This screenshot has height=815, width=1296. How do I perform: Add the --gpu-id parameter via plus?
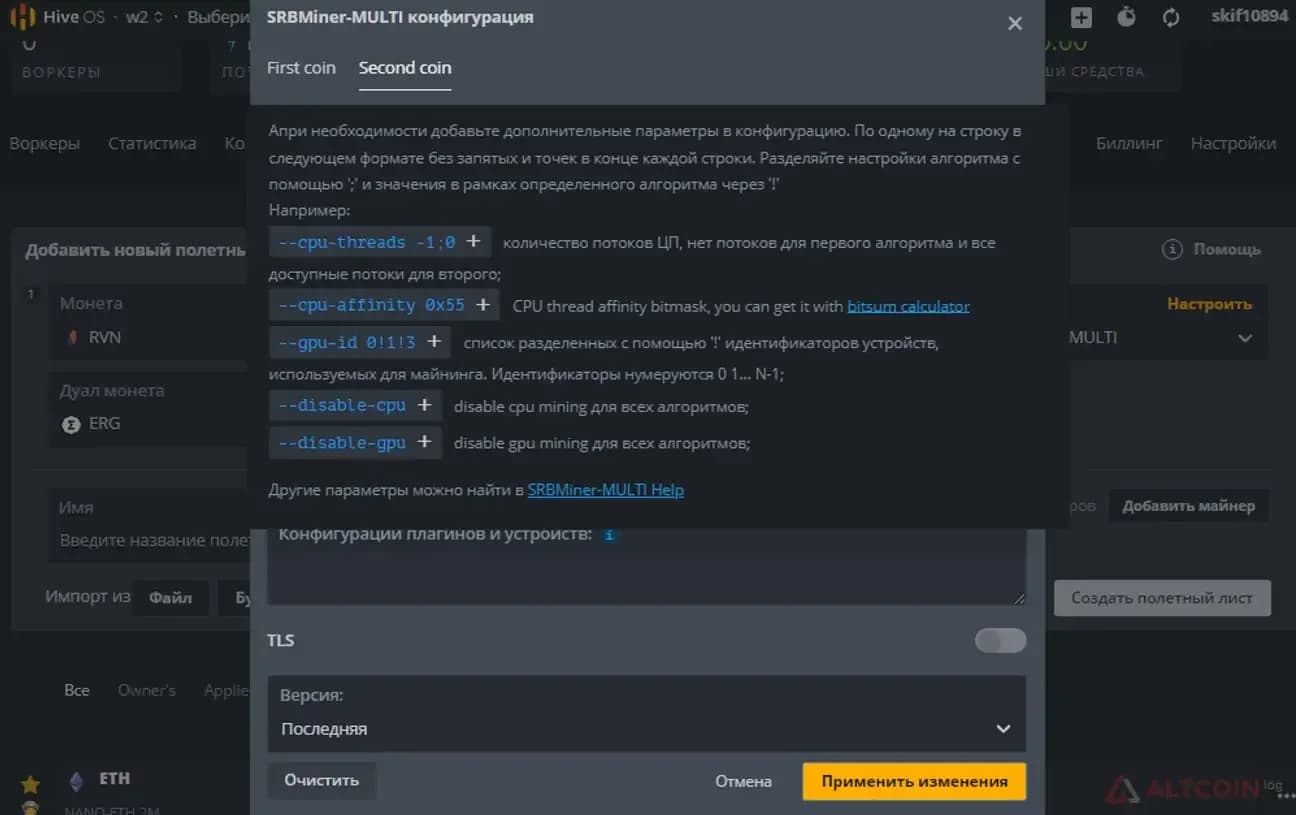(x=434, y=342)
